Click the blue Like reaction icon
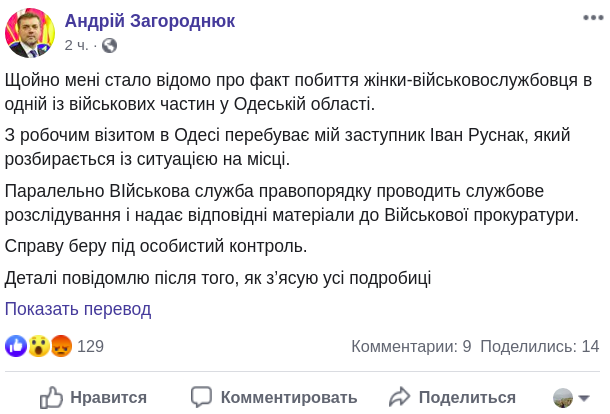610x414 pixels. tap(15, 346)
